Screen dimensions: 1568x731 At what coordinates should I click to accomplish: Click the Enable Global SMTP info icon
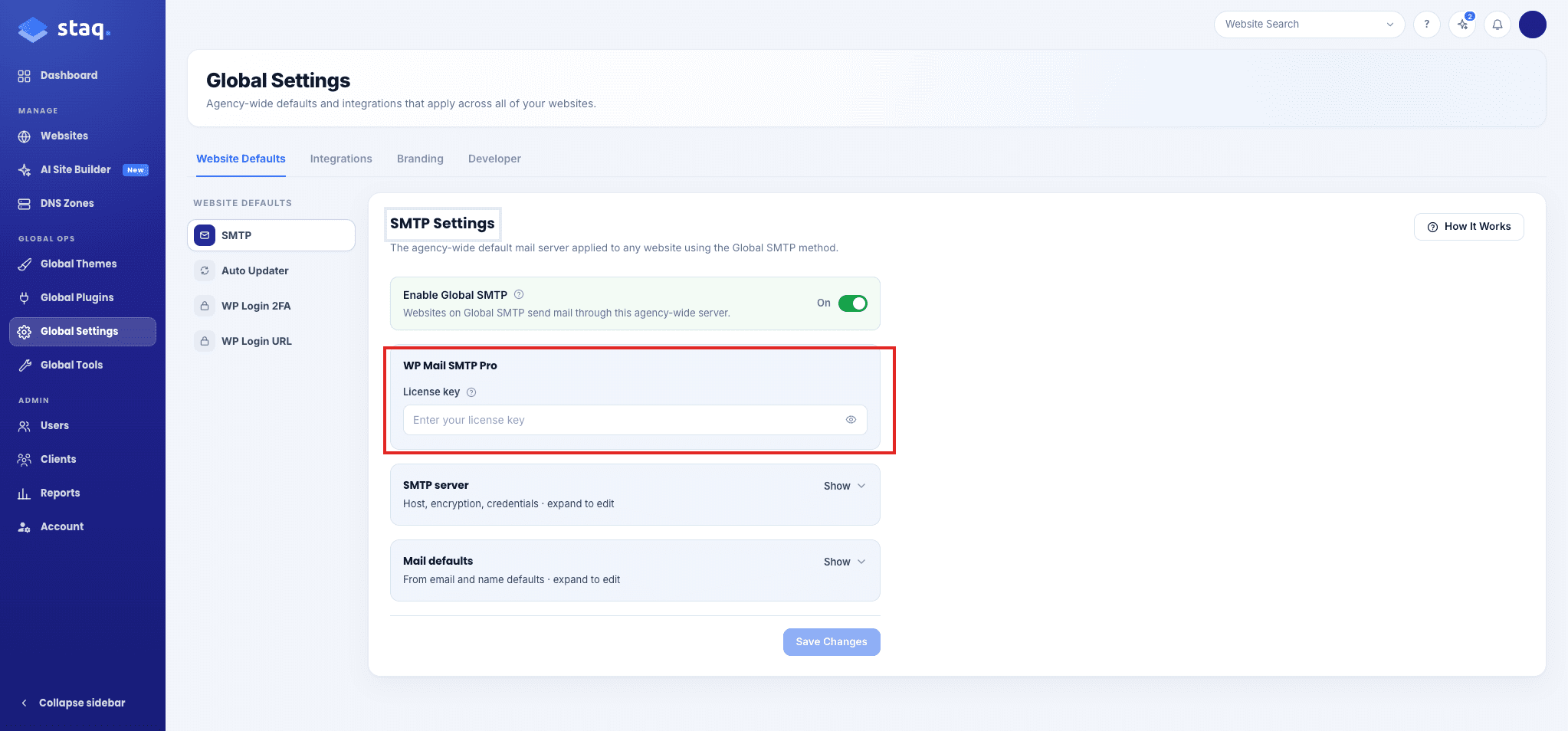pos(519,294)
